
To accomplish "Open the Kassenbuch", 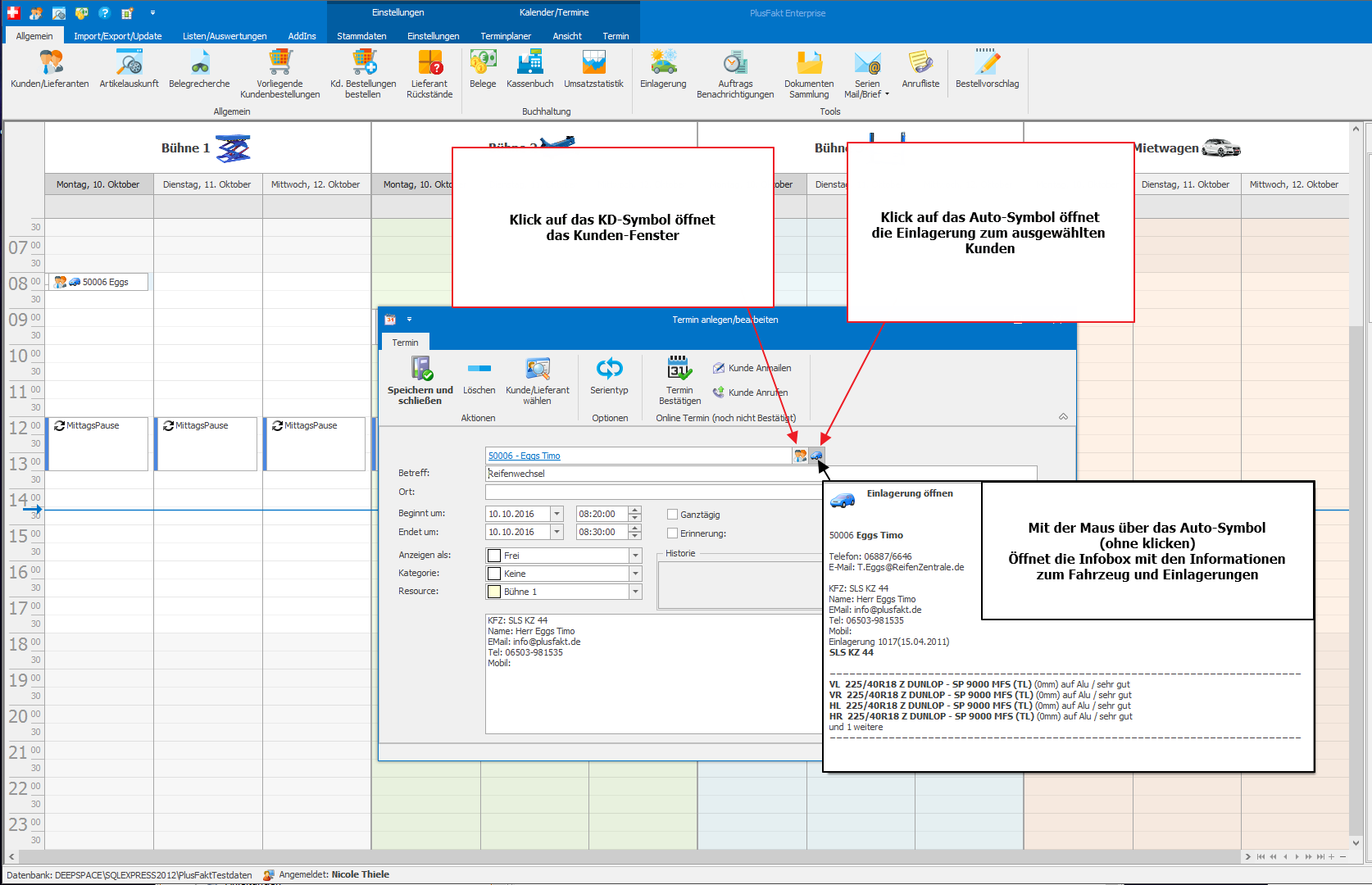I will [x=530, y=69].
